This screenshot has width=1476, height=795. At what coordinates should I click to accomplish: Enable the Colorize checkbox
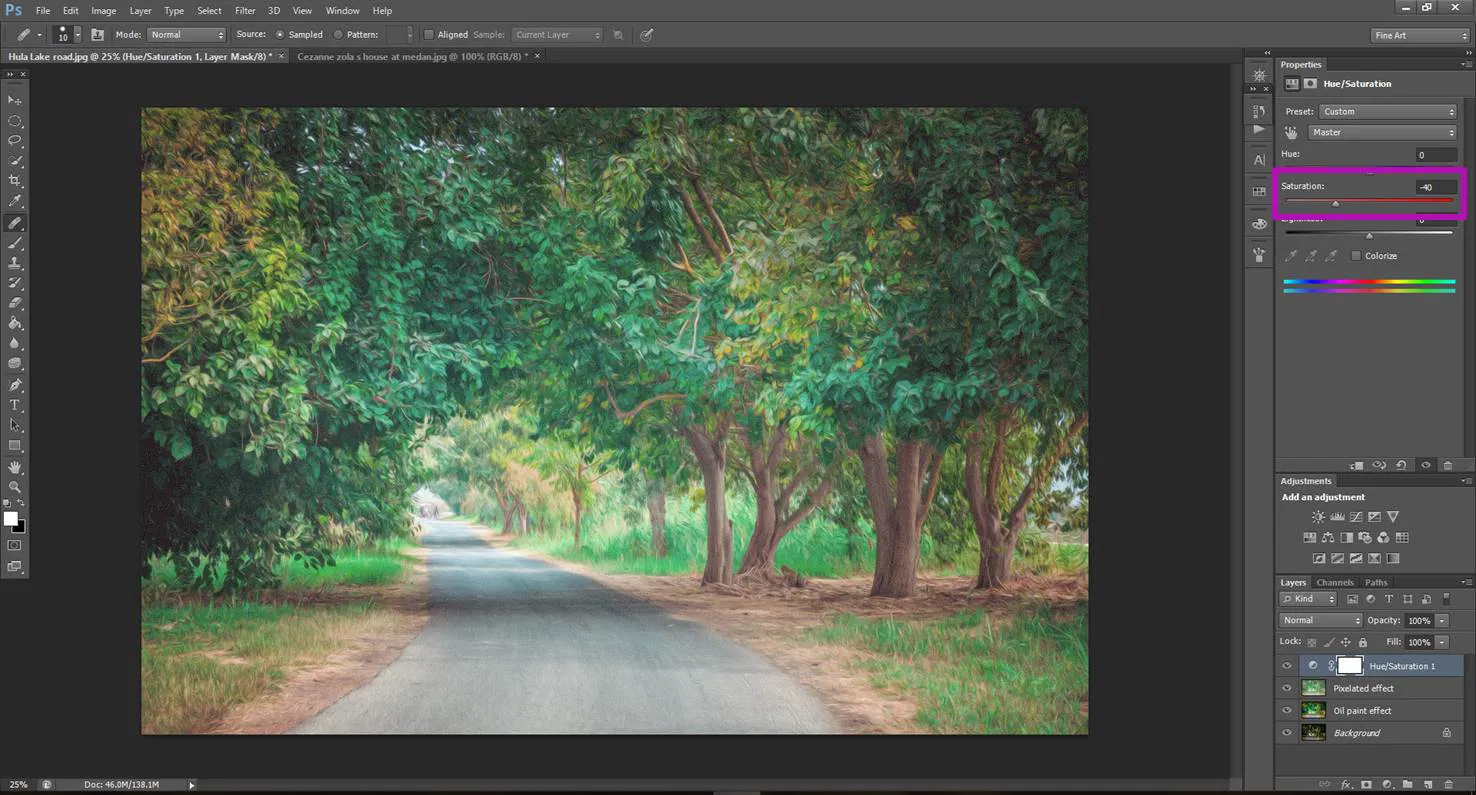(x=1356, y=256)
